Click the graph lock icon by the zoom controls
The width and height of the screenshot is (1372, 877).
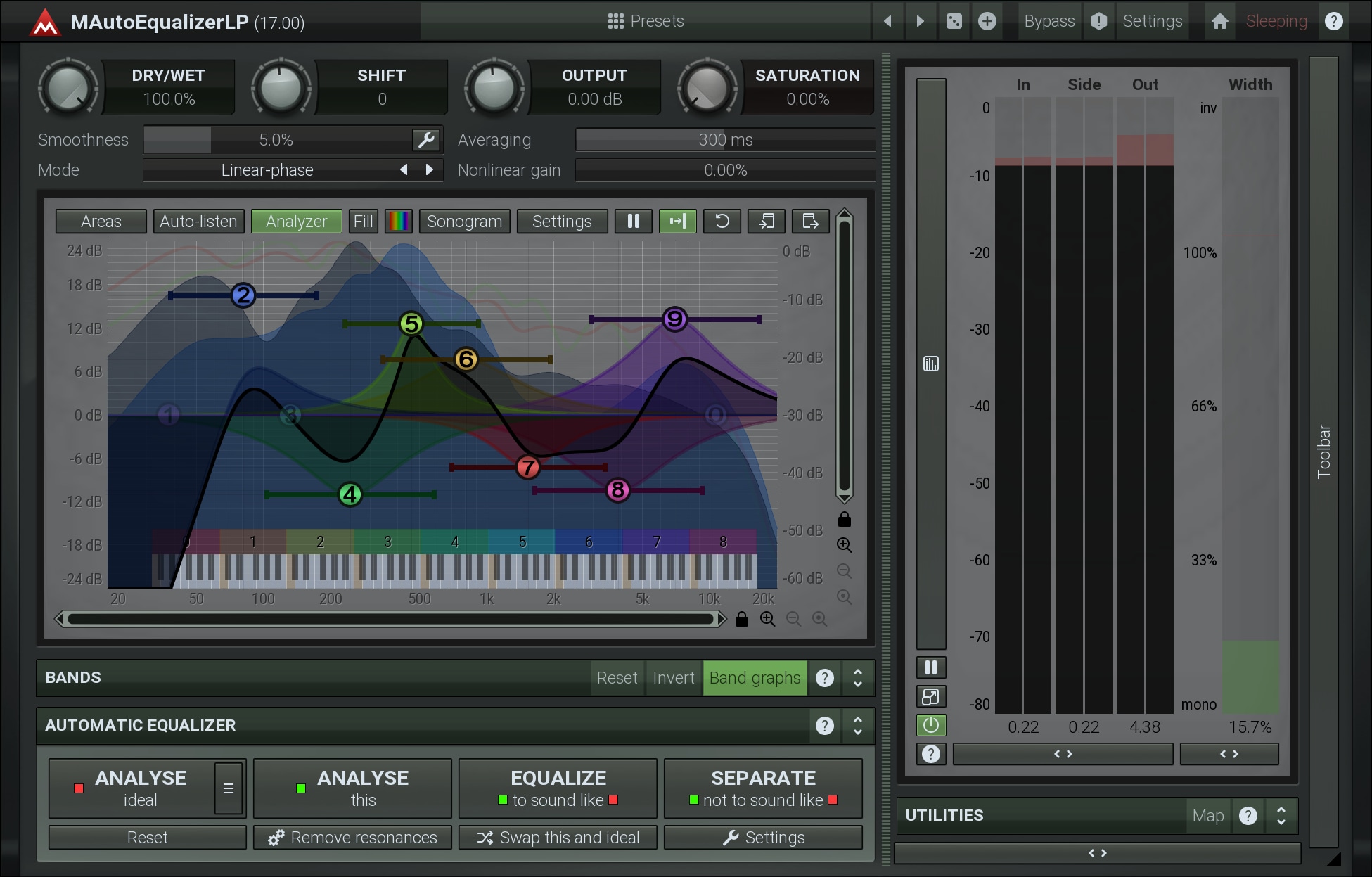coord(741,619)
